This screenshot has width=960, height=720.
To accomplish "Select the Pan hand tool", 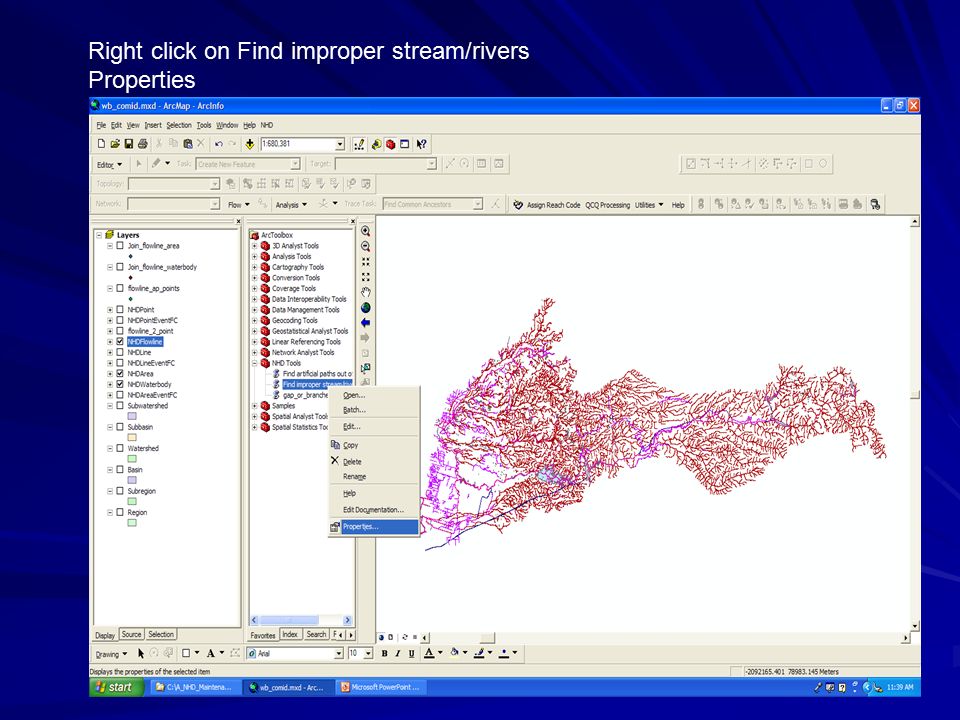I will 366,292.
